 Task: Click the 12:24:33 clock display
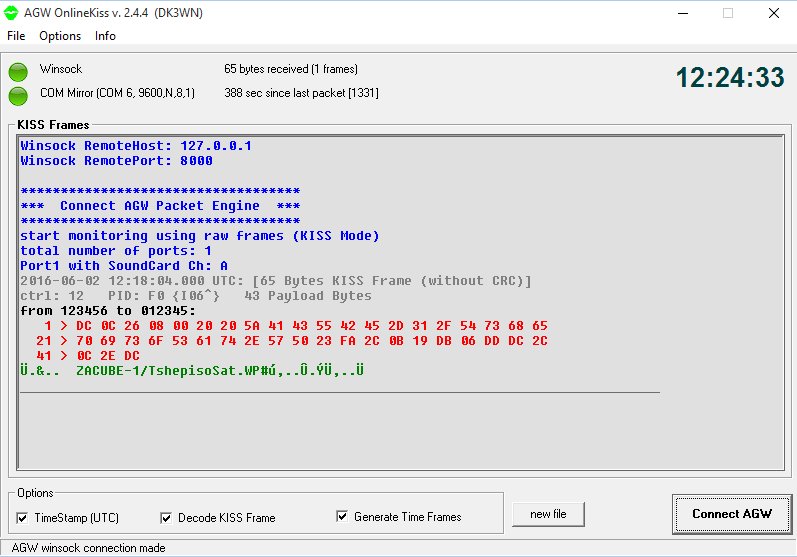pyautogui.click(x=730, y=78)
